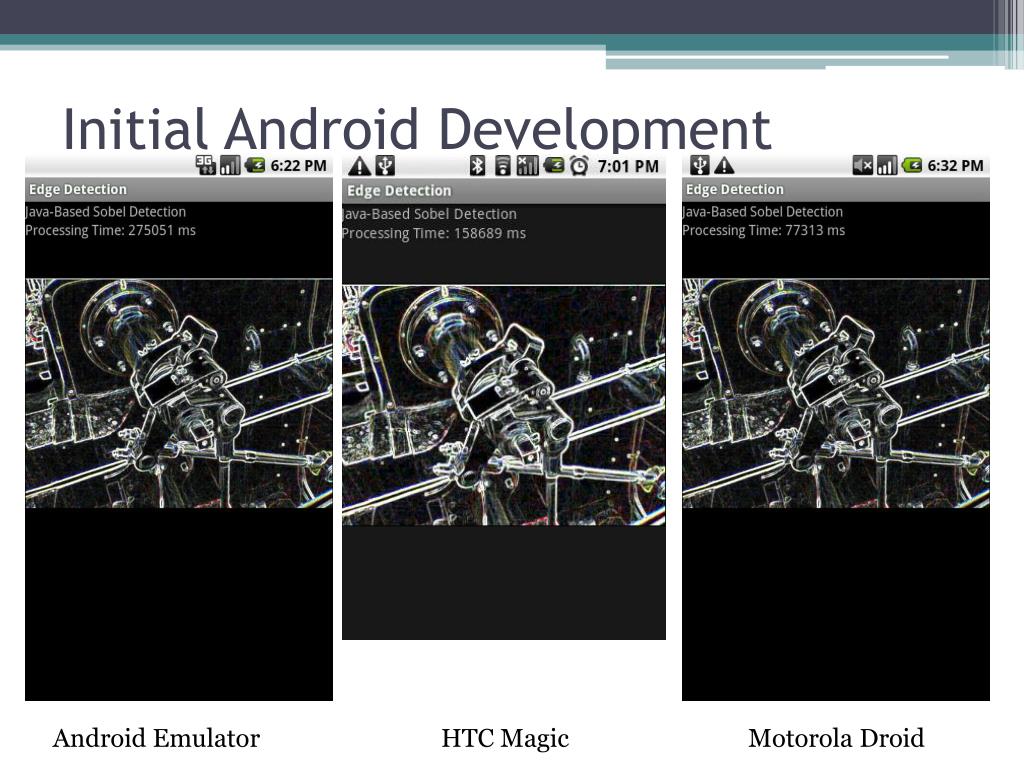Tap warning triangle icon on Motorola Droid
Screen dimensions: 1024x768
point(724,166)
